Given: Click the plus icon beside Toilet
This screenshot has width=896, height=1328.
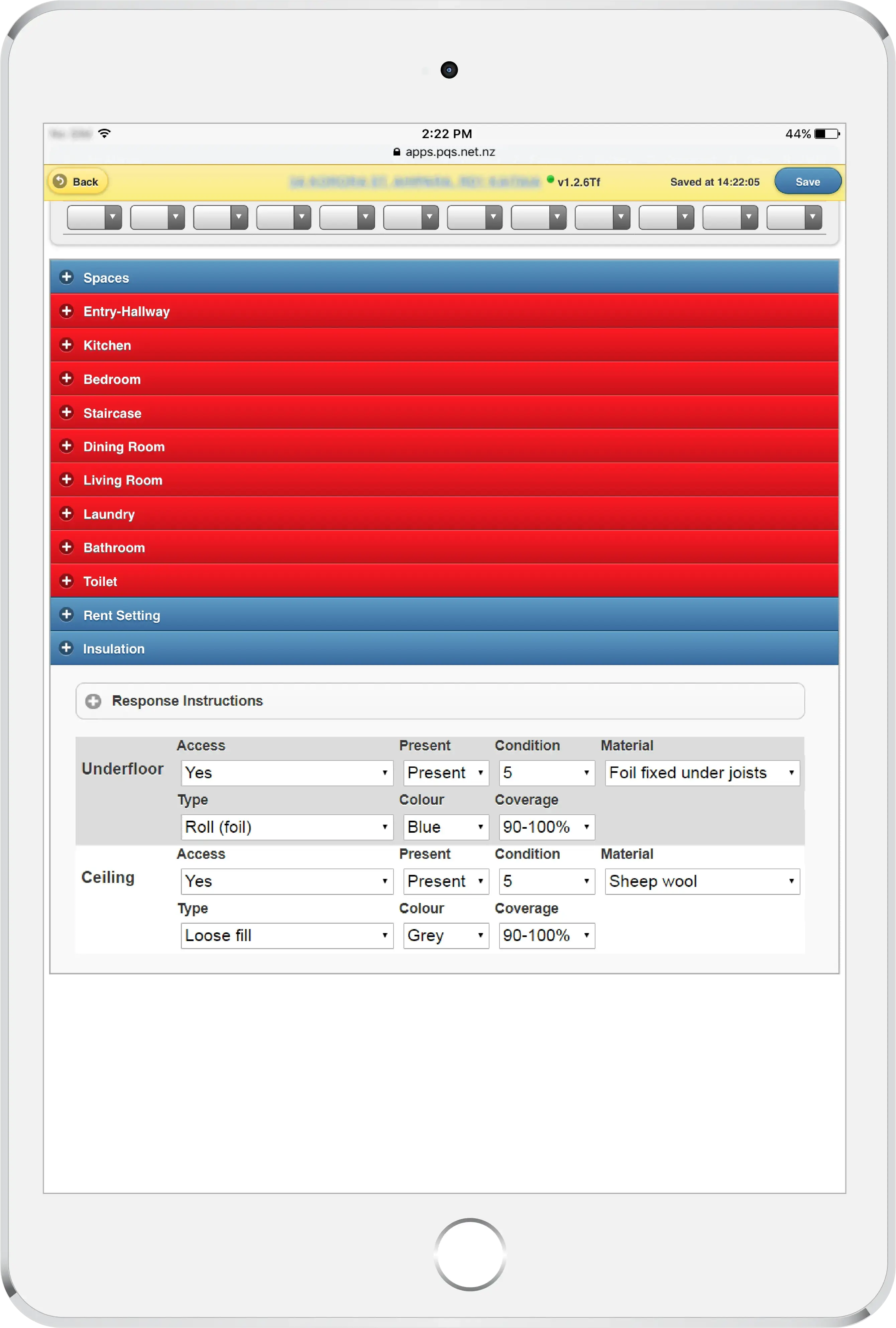Looking at the screenshot, I should point(66,581).
